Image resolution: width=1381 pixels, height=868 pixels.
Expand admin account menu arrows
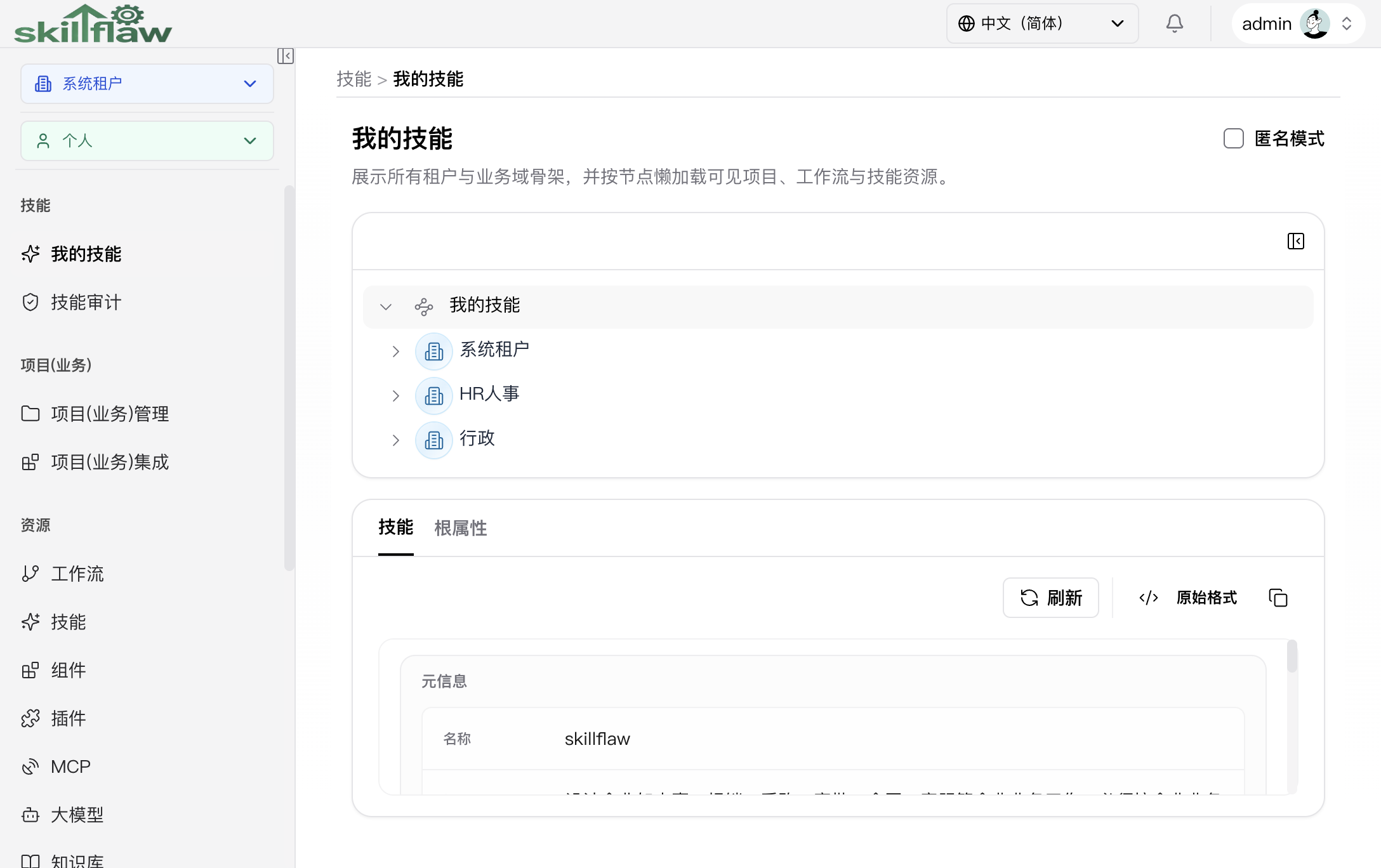[x=1346, y=23]
